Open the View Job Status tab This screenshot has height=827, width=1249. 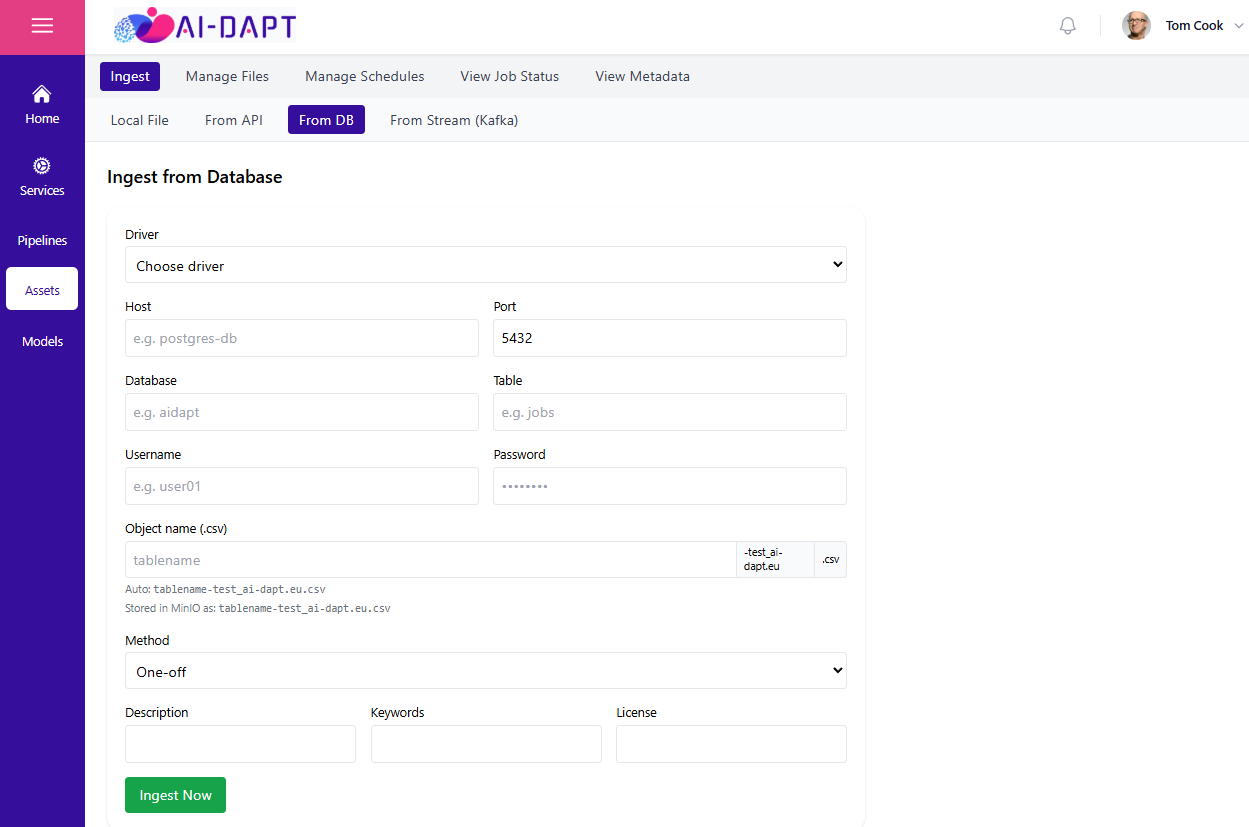509,76
